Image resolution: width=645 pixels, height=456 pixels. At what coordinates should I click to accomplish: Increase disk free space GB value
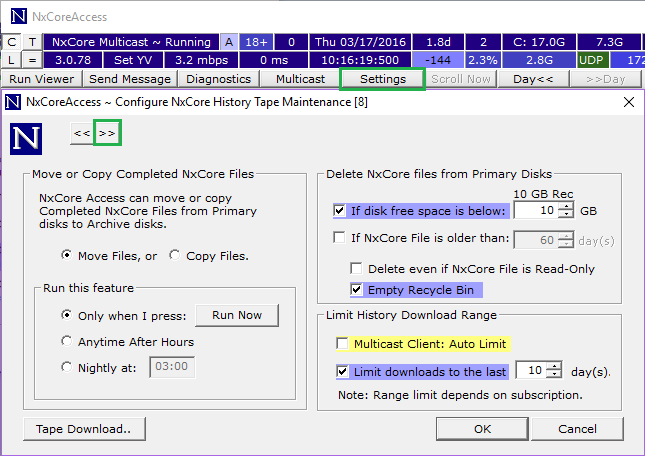tap(567, 207)
